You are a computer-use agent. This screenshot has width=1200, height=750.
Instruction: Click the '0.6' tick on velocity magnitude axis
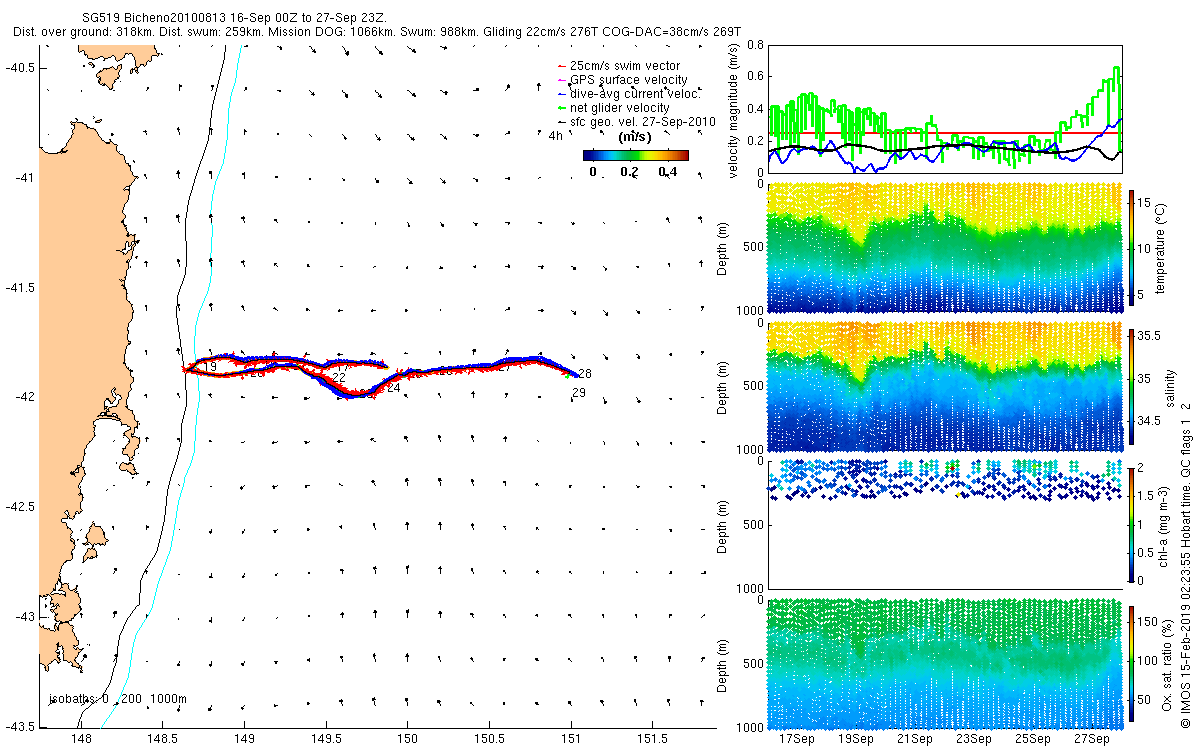pos(755,77)
